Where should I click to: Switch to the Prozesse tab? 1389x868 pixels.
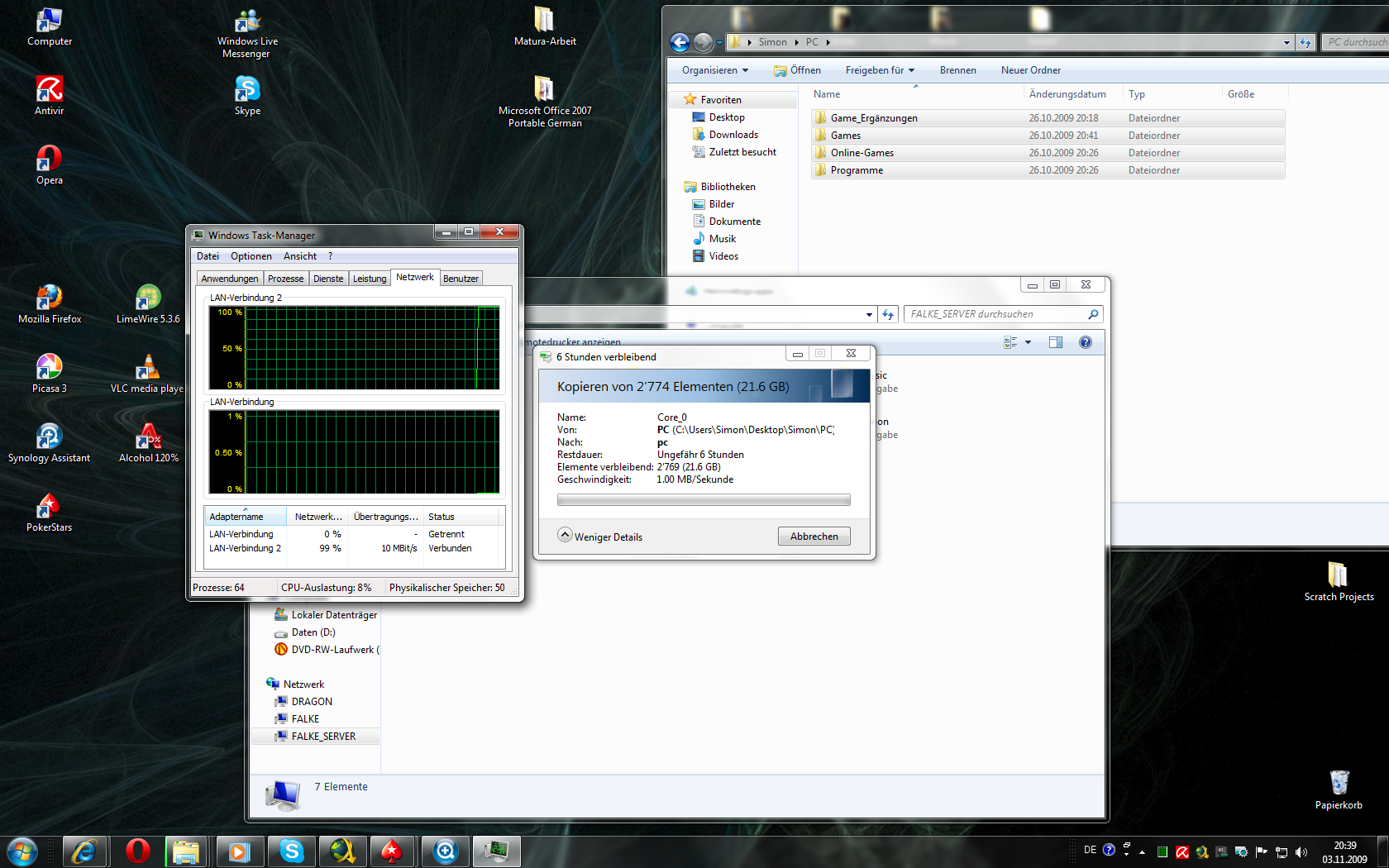[285, 279]
